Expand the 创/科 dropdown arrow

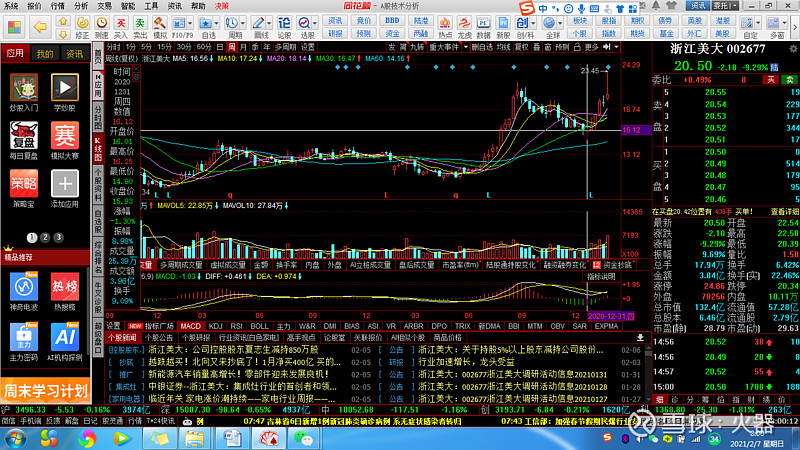pyautogui.click(x=533, y=23)
